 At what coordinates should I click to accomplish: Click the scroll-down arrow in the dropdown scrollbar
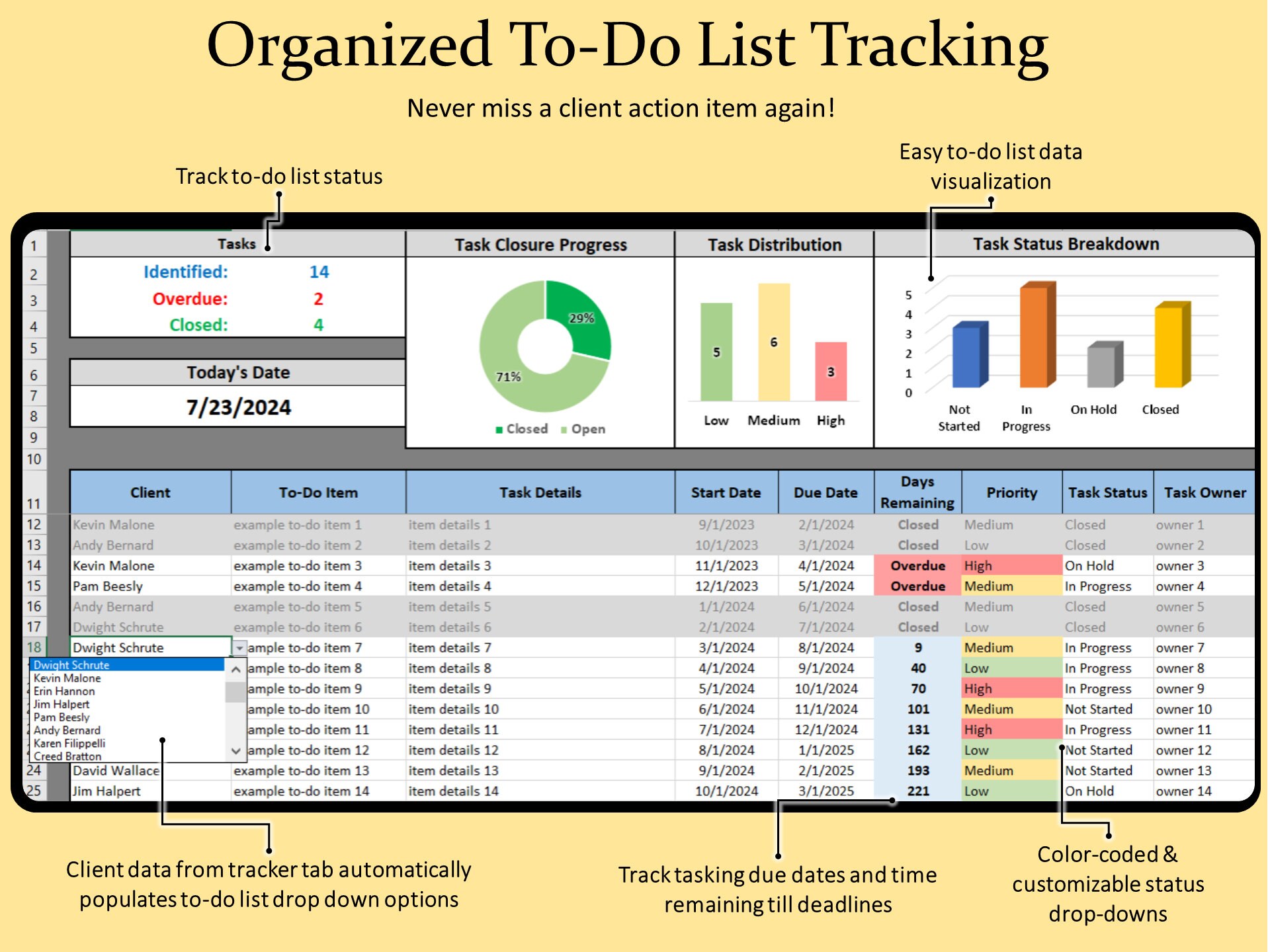coord(235,752)
